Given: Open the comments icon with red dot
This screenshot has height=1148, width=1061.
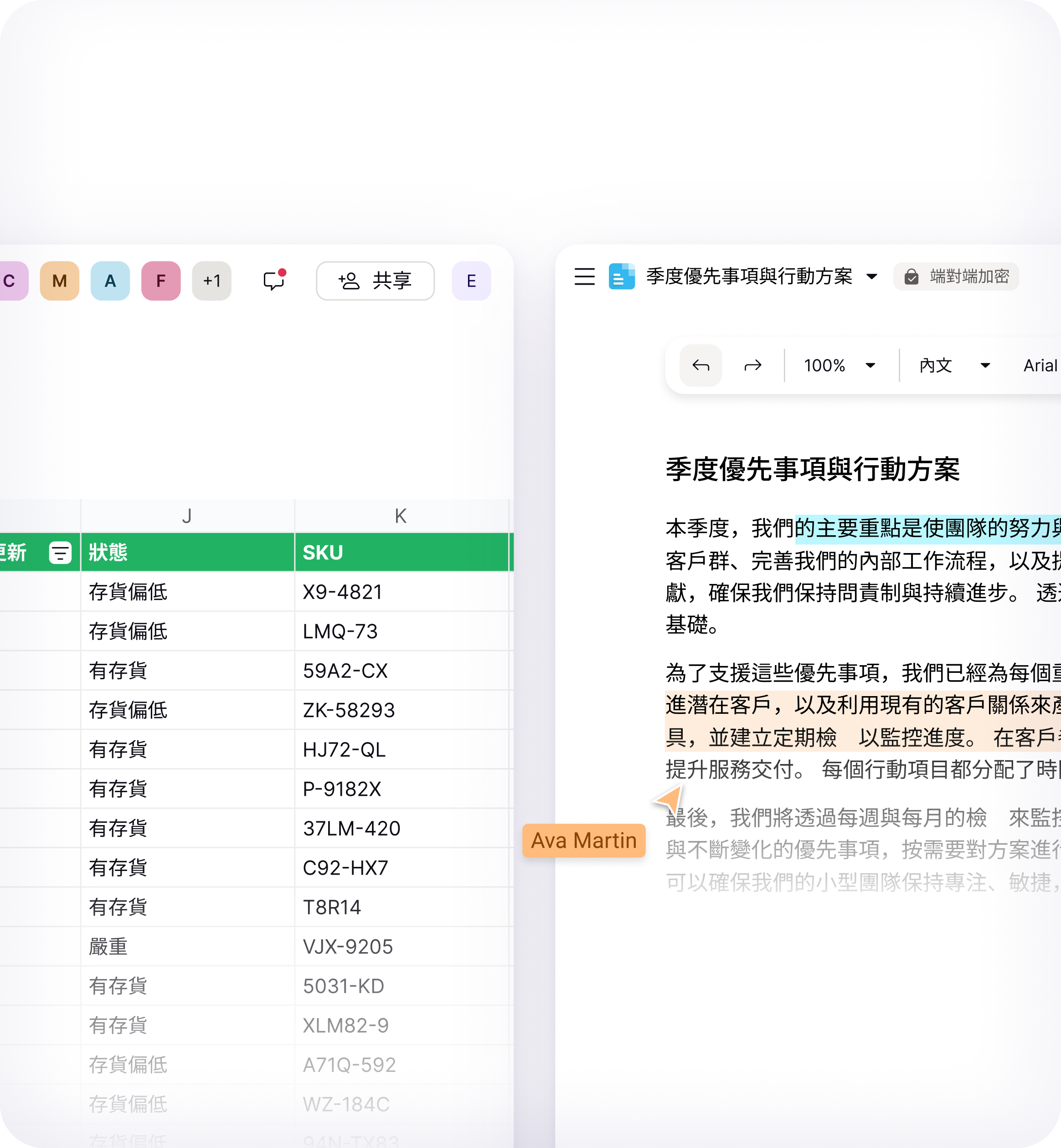Looking at the screenshot, I should coord(274,280).
